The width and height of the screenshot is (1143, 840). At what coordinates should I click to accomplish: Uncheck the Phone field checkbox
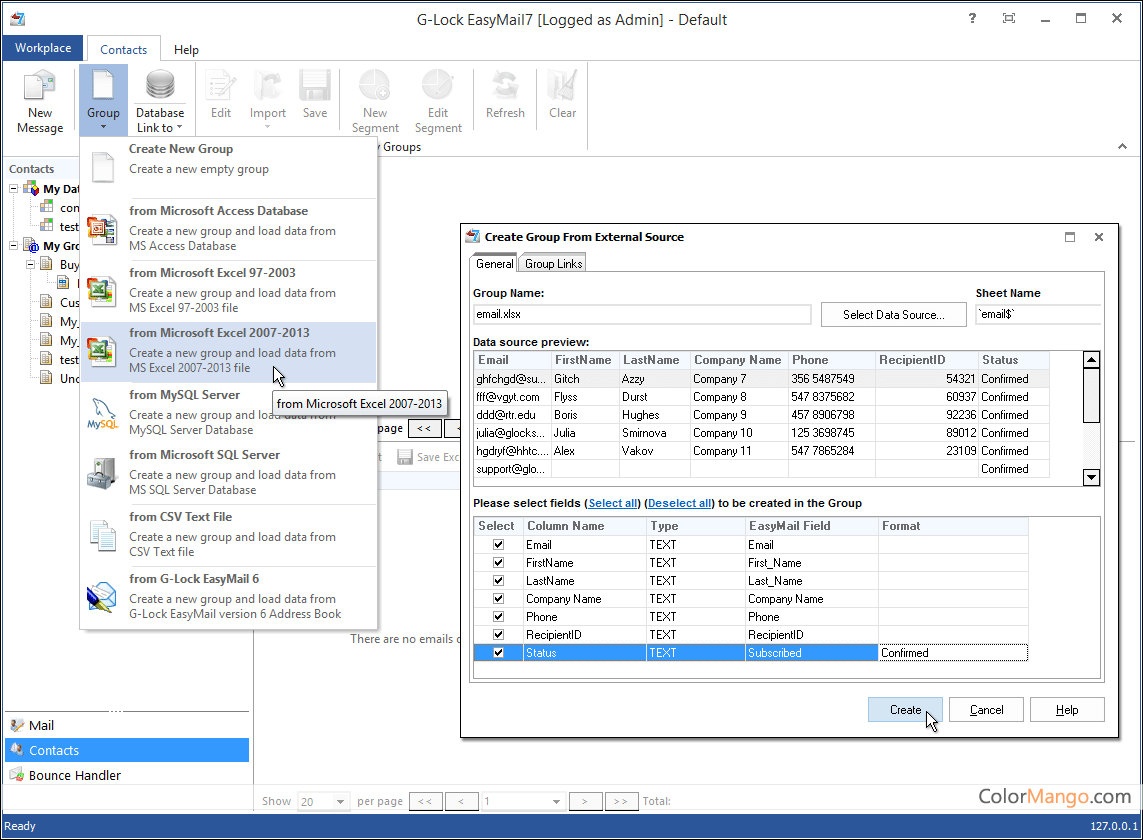pos(498,617)
